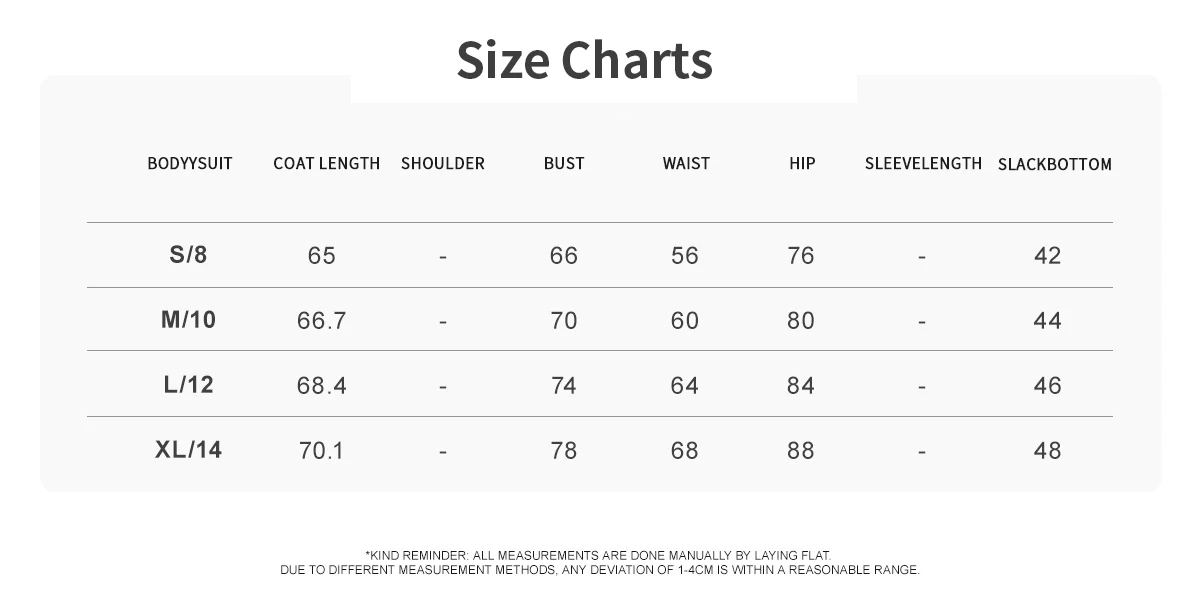Click coat length value 66.7
Viewport: 1200px width, 613px height.
(322, 321)
